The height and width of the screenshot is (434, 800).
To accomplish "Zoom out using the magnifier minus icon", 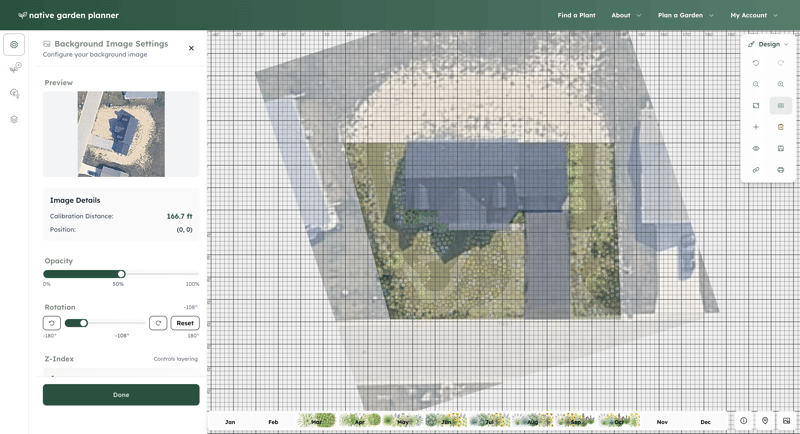I will pos(756,84).
